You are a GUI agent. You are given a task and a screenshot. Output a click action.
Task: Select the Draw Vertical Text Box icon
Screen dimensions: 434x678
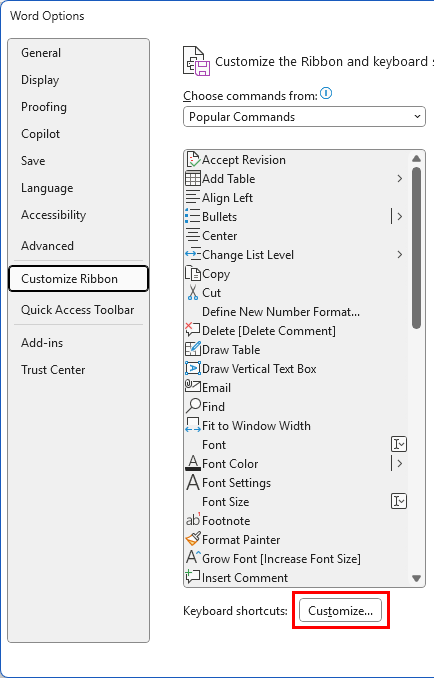[193, 368]
